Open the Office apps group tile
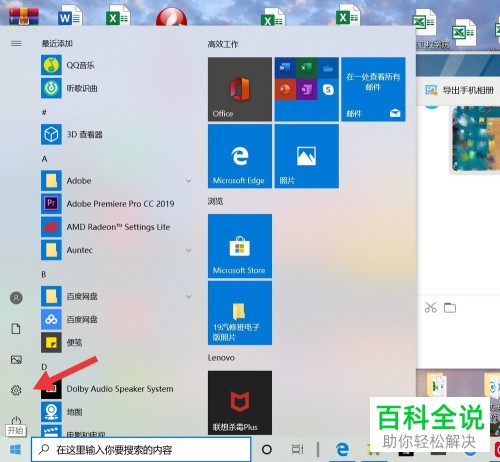 point(307,89)
